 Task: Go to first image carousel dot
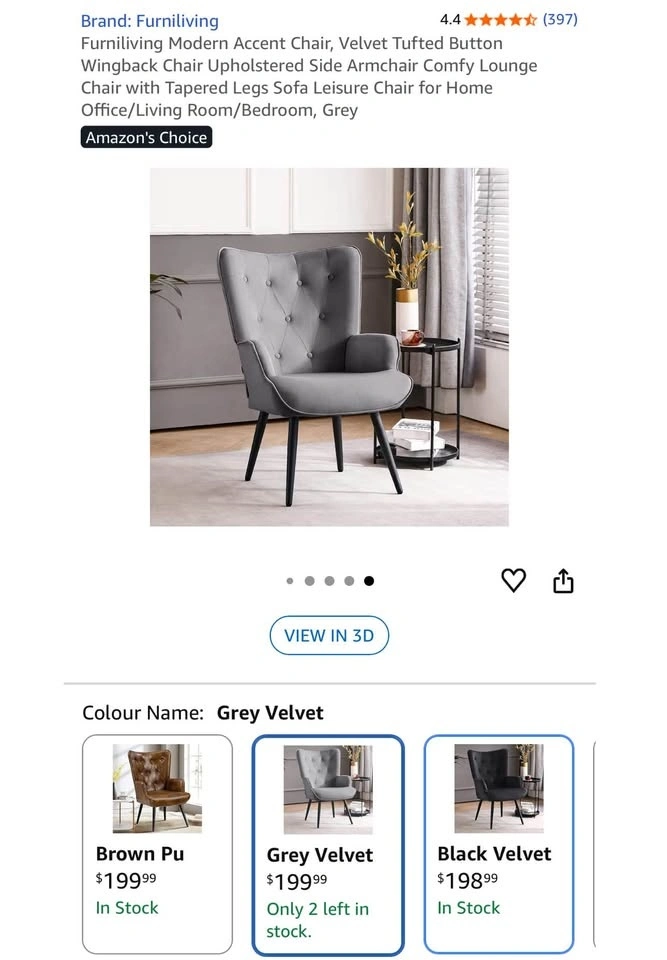click(290, 581)
